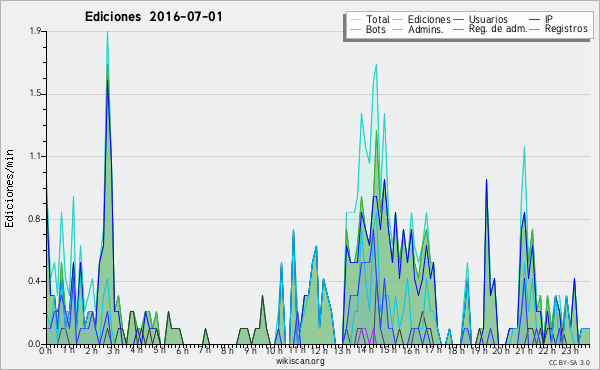Click the y-axis value 0.8
600x370 pixels.
click(35, 219)
